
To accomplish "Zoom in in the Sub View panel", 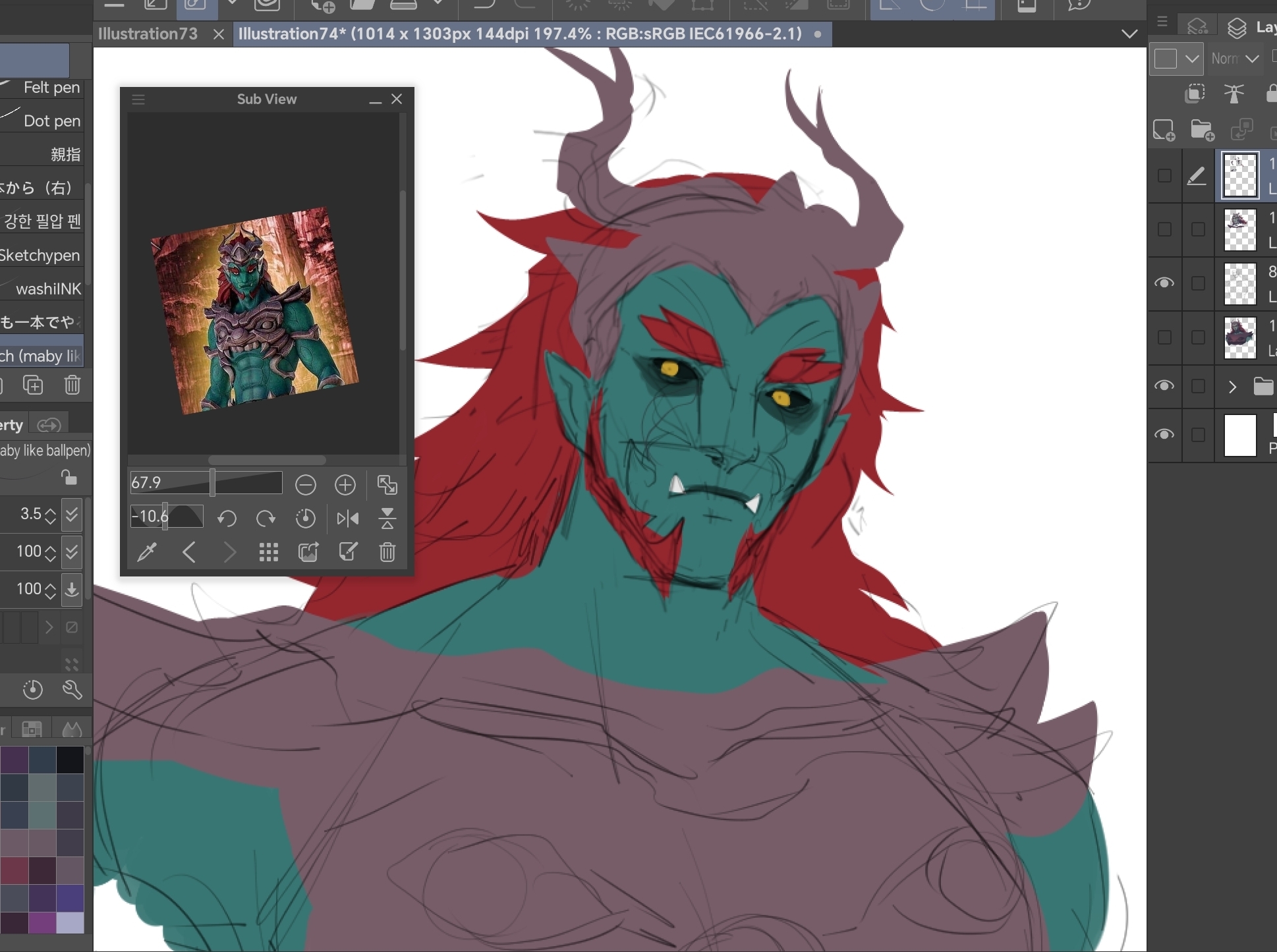I will 345,486.
